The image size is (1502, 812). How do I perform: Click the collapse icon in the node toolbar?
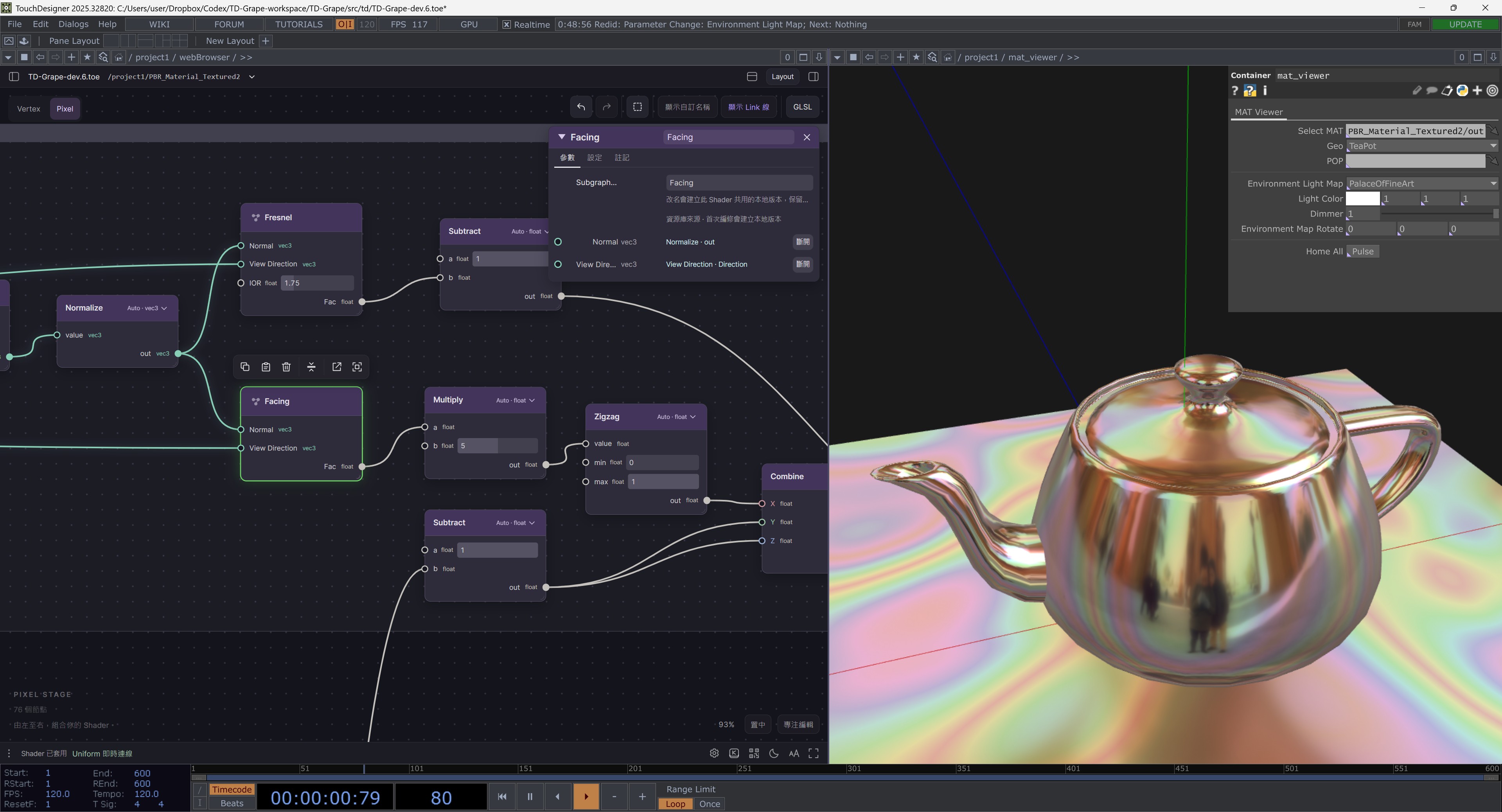(x=311, y=366)
